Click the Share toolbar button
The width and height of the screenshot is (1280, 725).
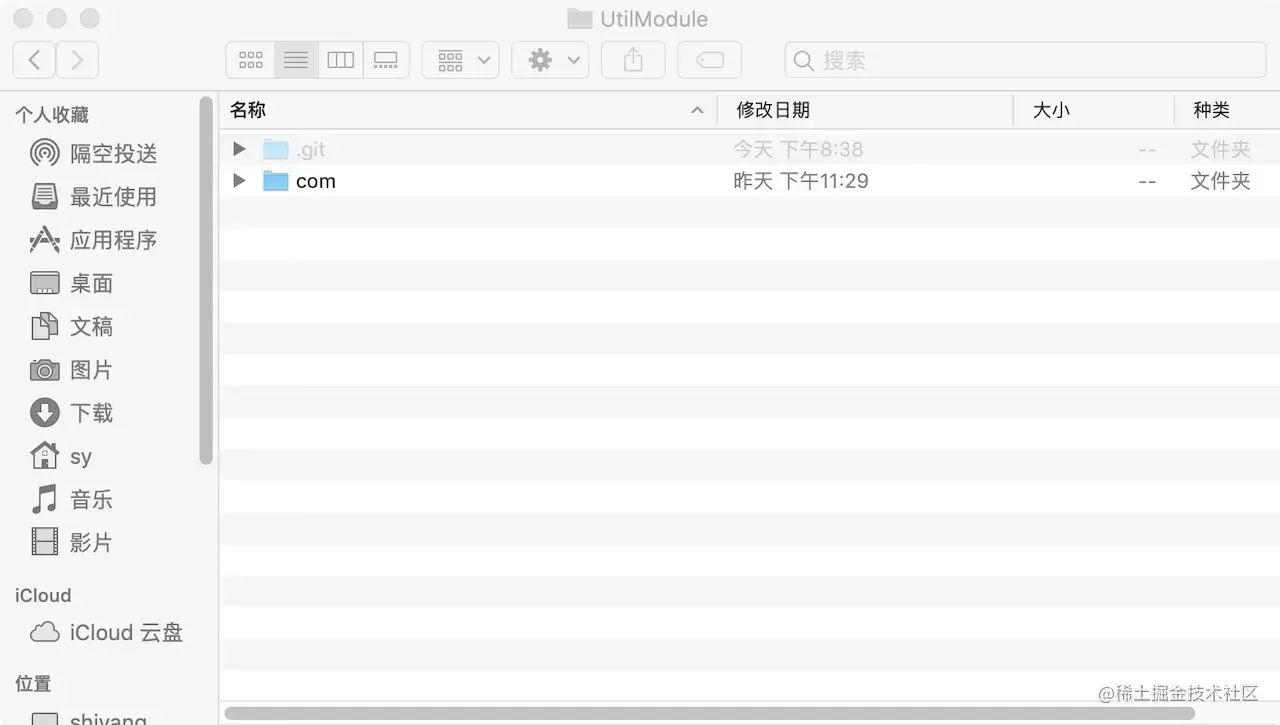[x=633, y=60]
